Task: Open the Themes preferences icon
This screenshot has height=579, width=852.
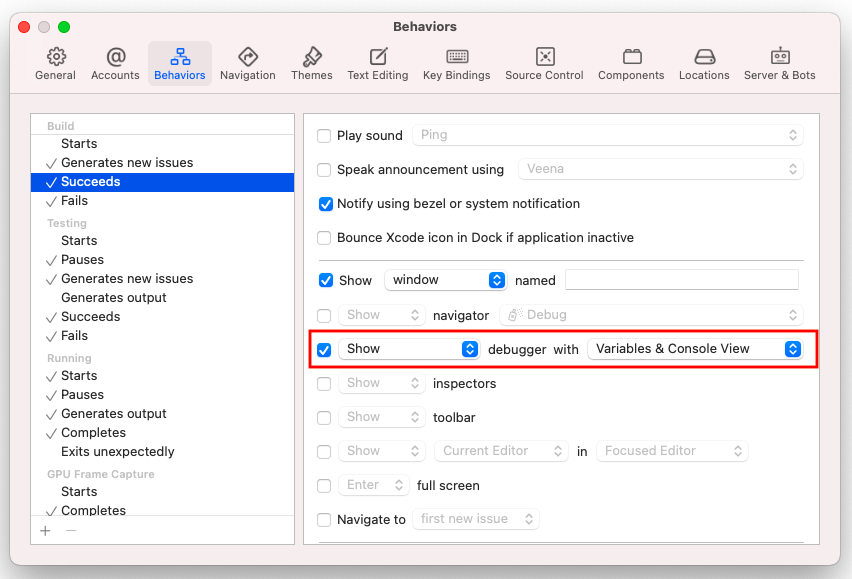Action: [311, 62]
